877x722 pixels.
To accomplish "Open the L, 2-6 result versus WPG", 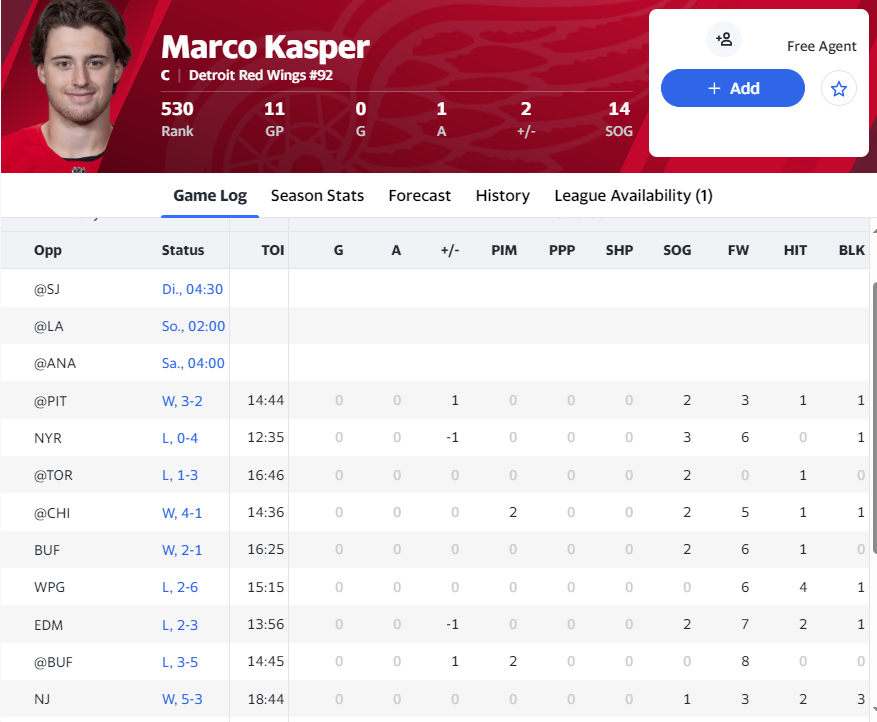I will [181, 588].
